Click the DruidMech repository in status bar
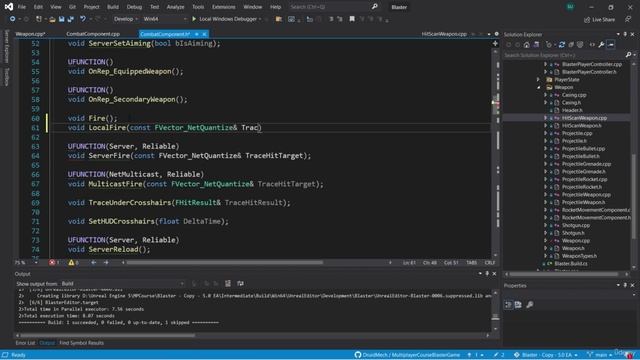This screenshot has width=640, height=360. [407, 355]
